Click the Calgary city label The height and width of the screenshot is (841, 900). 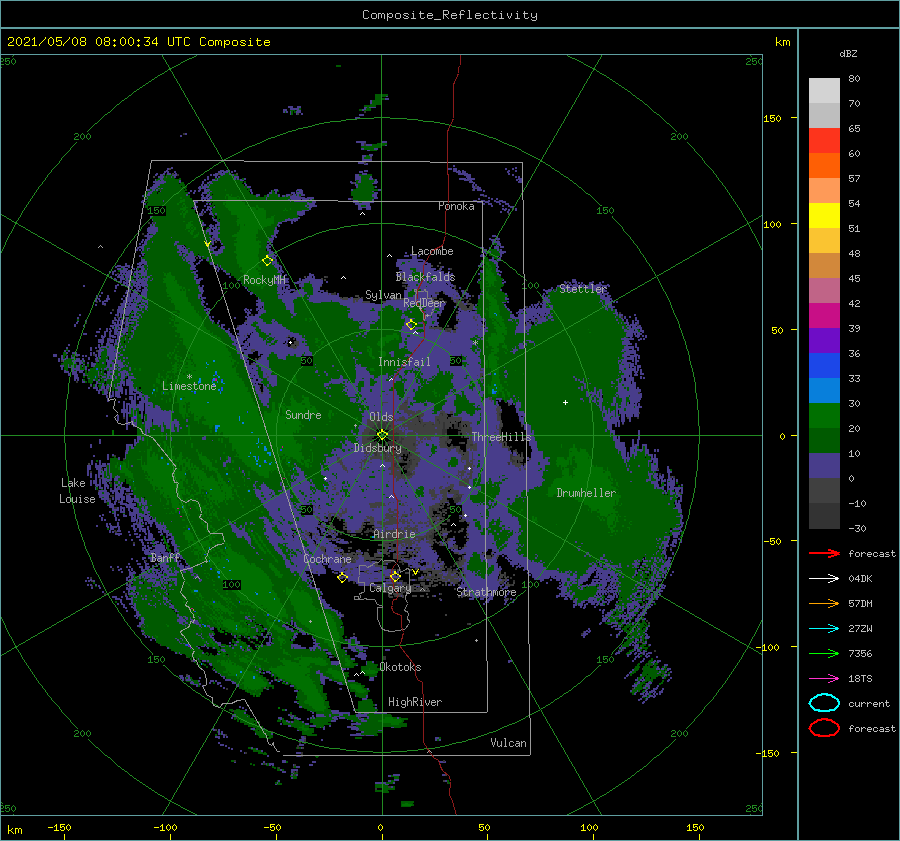pos(390,588)
